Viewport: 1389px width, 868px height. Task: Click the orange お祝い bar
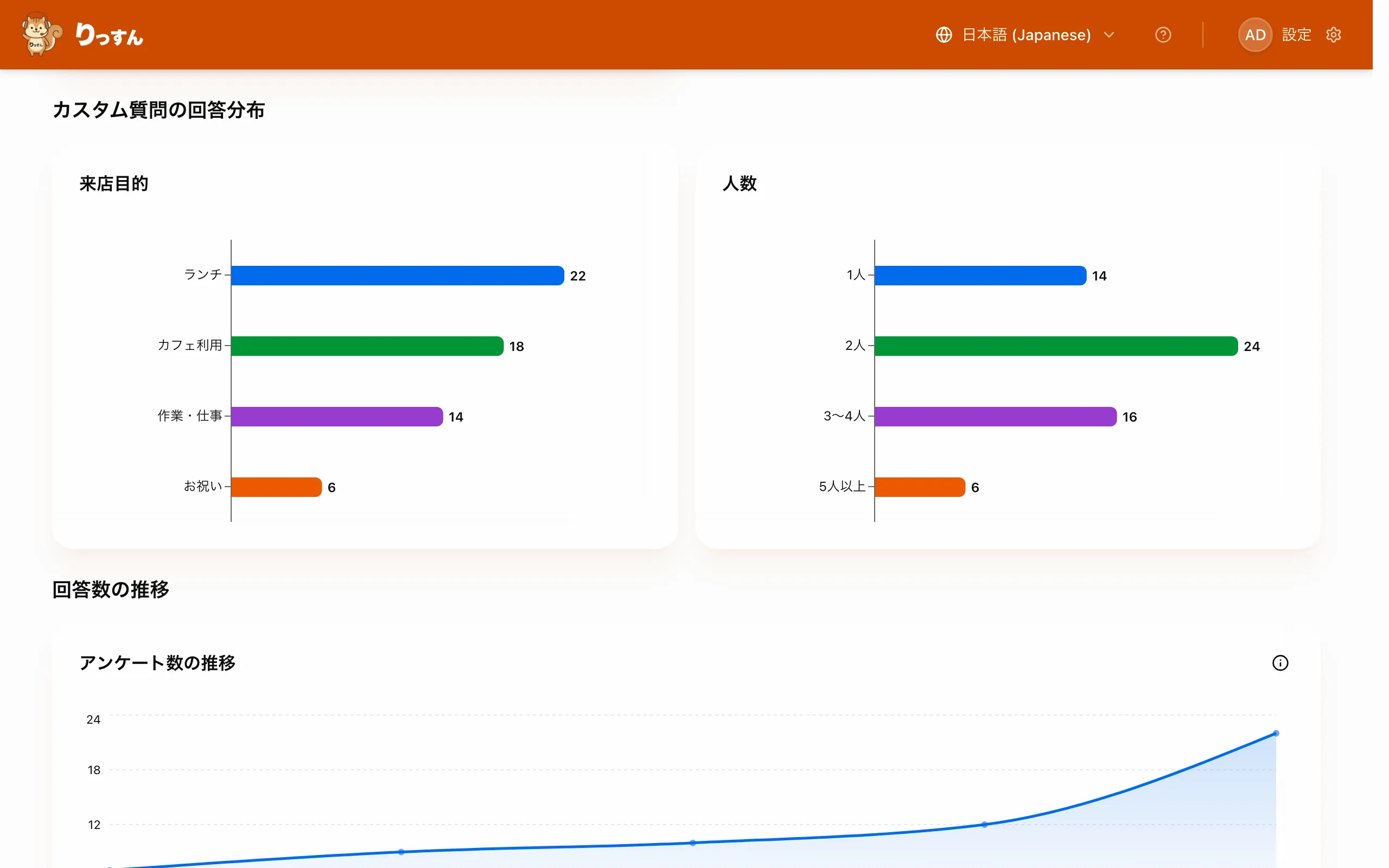(x=276, y=487)
